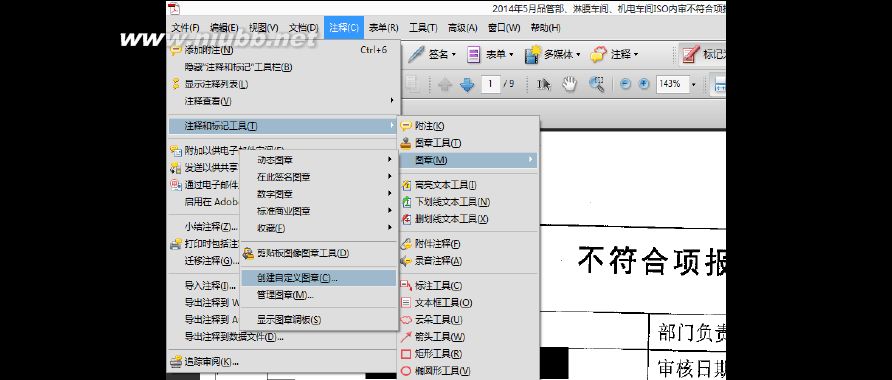Select 椭圆形工具 oval tool
The width and height of the screenshot is (892, 380).
[x=468, y=371]
